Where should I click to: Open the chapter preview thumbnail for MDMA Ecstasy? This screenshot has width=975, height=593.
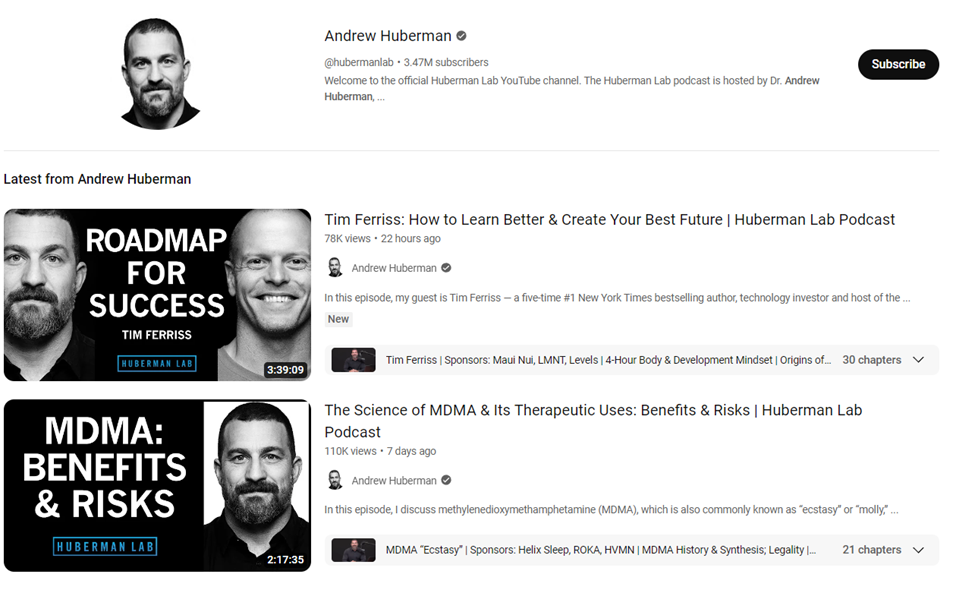(x=353, y=550)
